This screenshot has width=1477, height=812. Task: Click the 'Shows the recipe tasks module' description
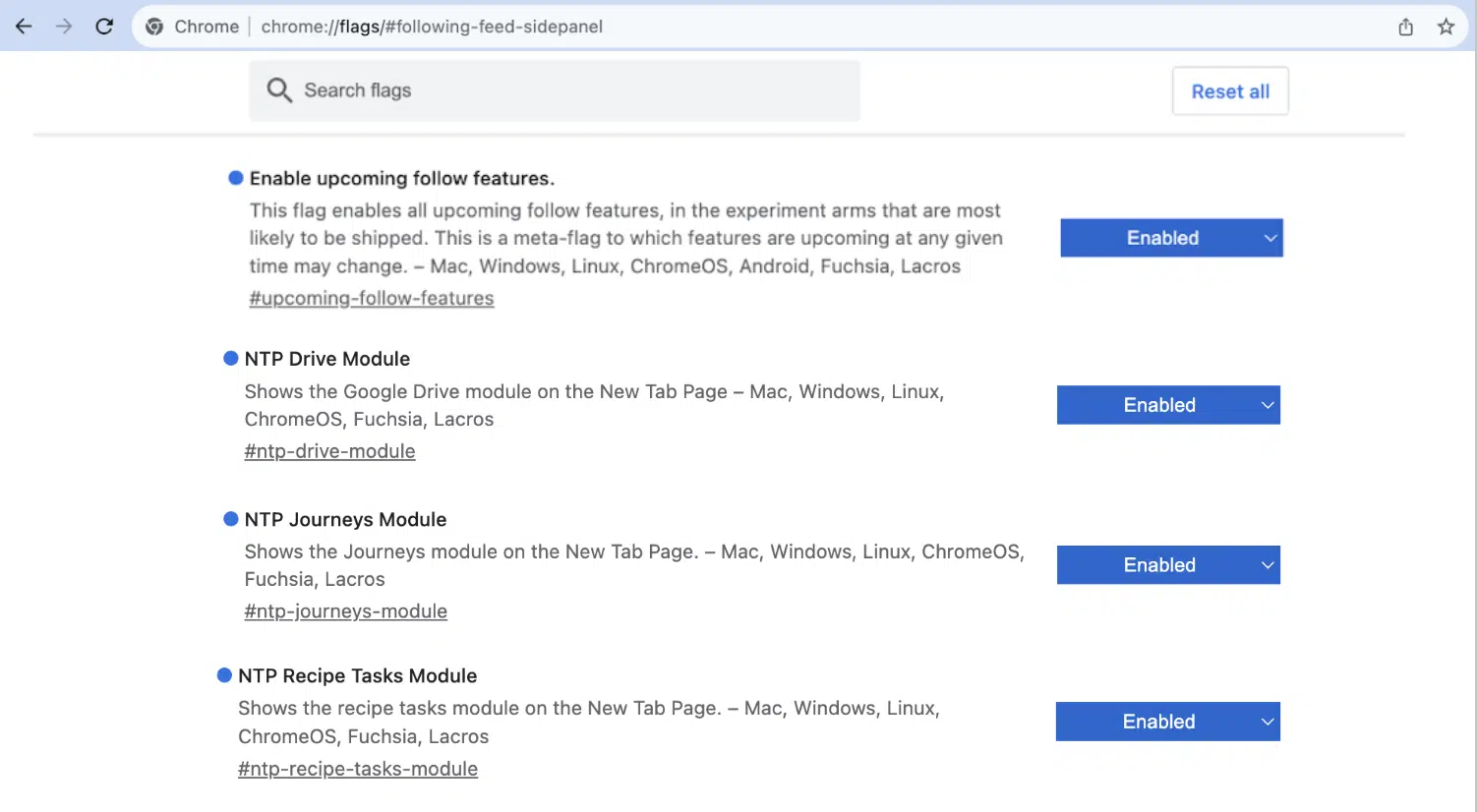pos(589,723)
